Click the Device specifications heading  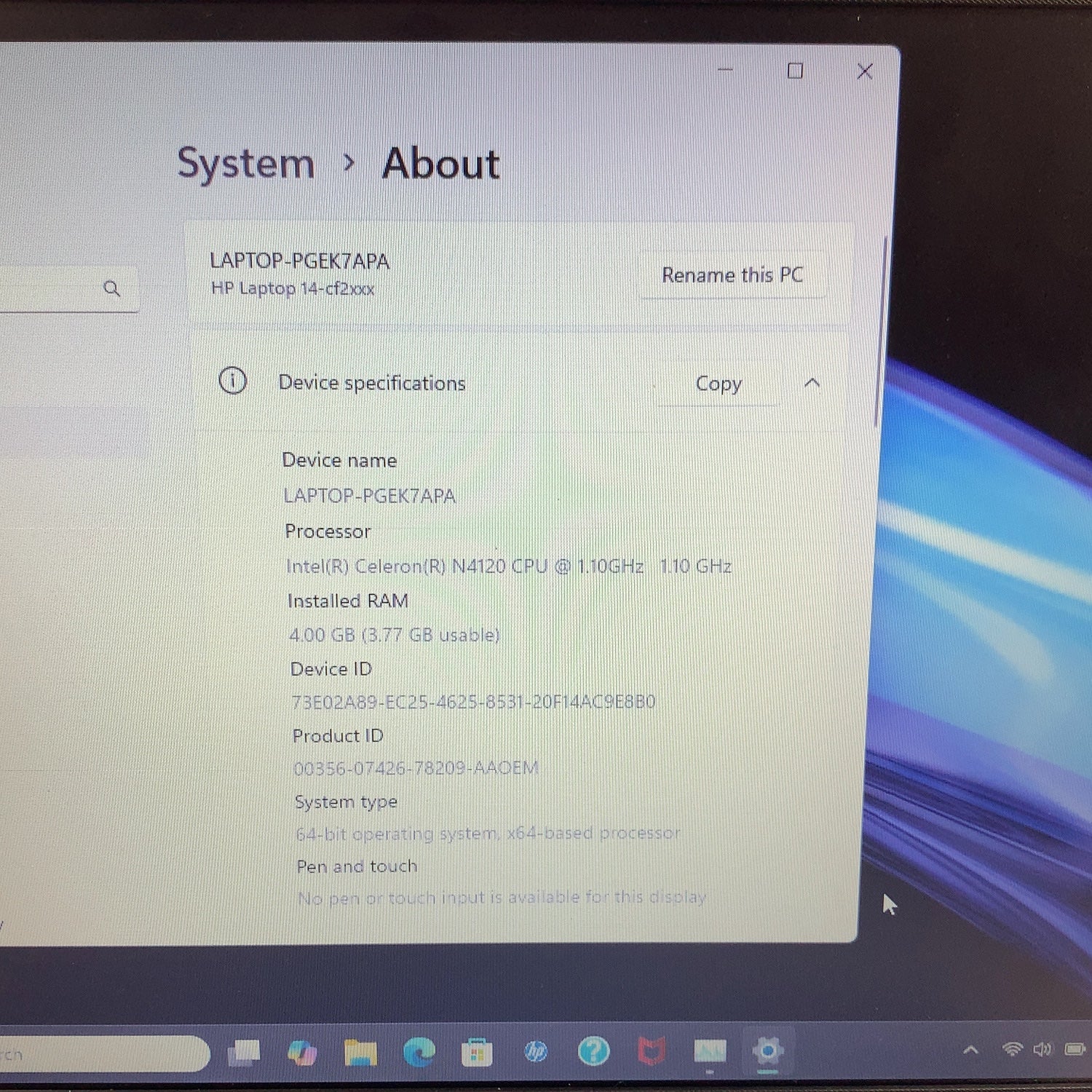click(x=372, y=383)
